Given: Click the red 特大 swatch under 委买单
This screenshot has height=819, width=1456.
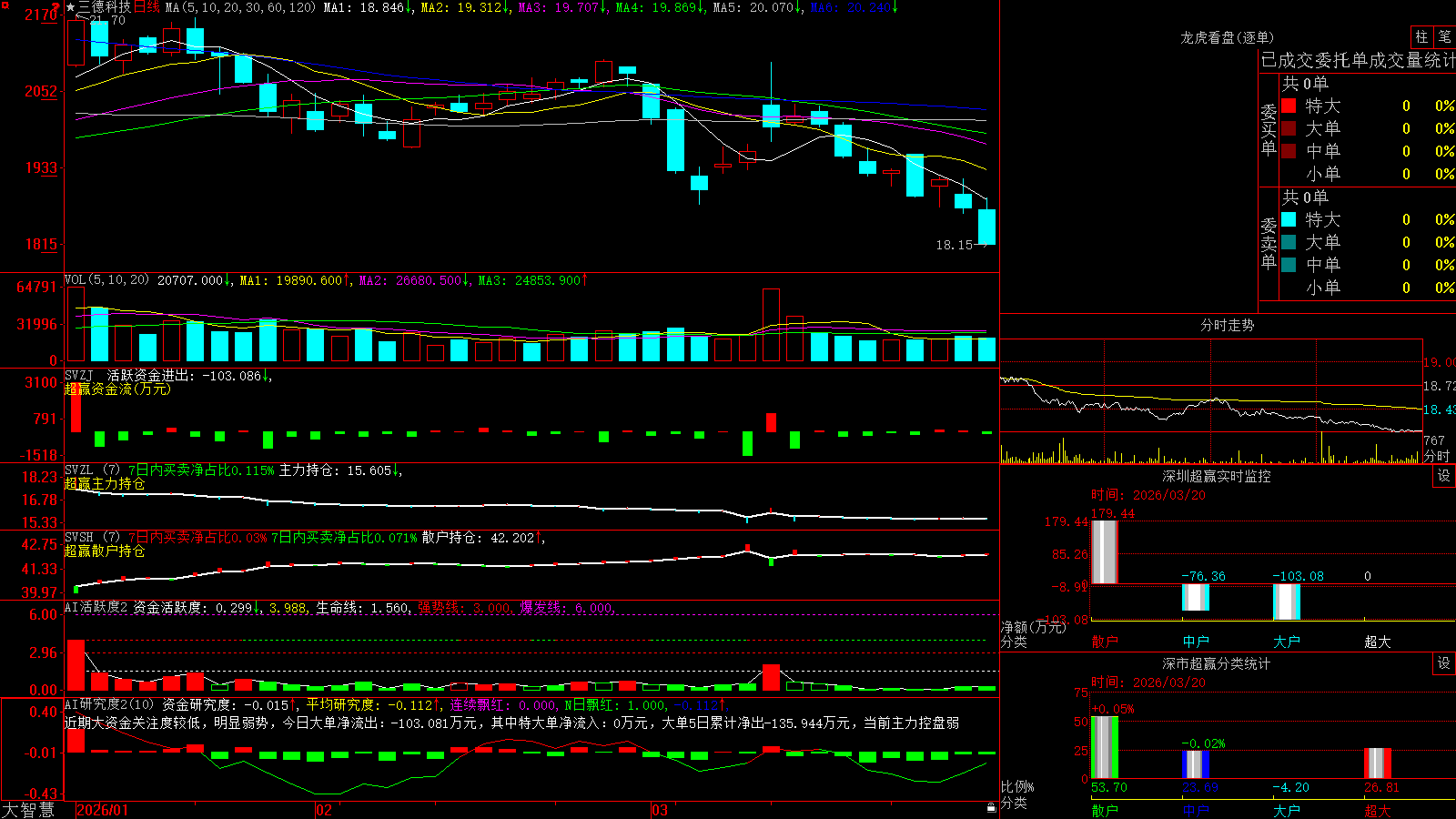Looking at the screenshot, I should point(1289,106).
